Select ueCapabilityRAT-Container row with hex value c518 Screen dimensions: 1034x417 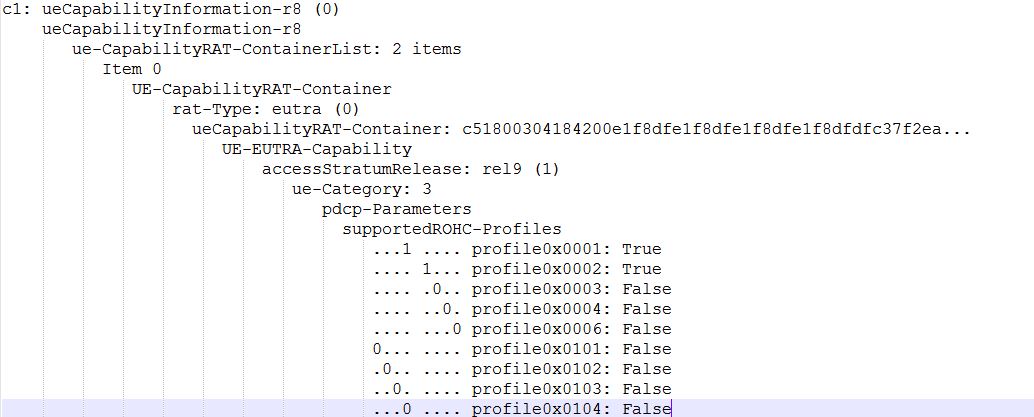(580, 129)
